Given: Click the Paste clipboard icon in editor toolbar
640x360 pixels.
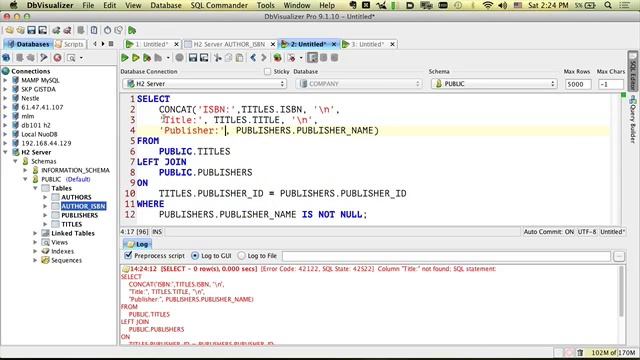Looking at the screenshot, I should pos(240,58).
